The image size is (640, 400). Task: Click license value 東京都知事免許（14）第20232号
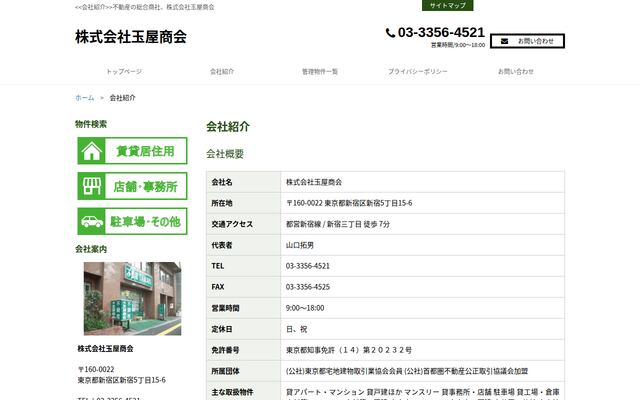click(349, 350)
